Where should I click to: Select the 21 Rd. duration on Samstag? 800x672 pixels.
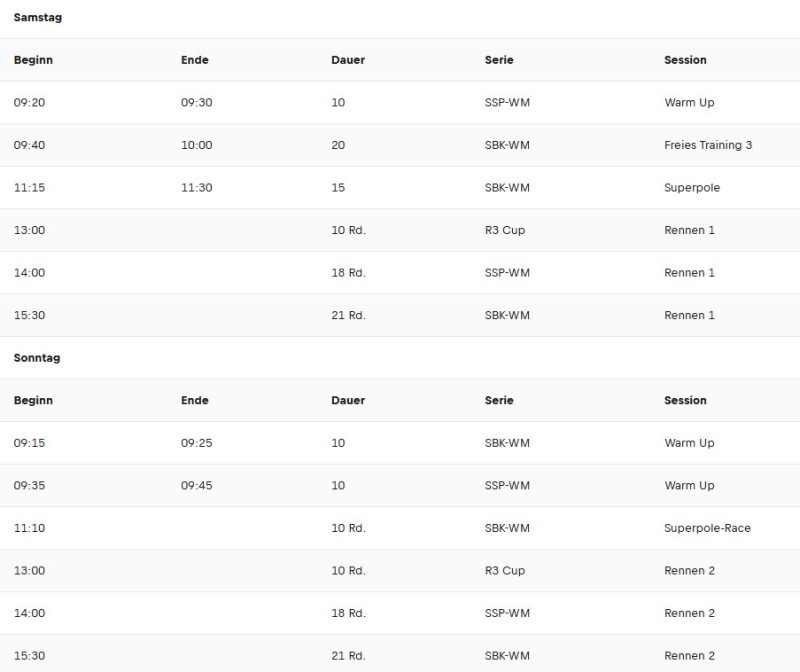tap(348, 315)
